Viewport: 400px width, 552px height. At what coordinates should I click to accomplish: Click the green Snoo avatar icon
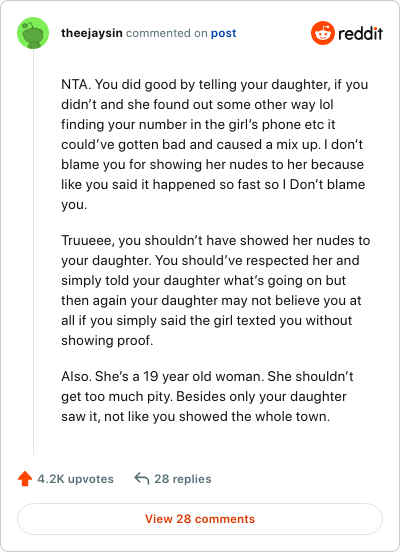[33, 33]
